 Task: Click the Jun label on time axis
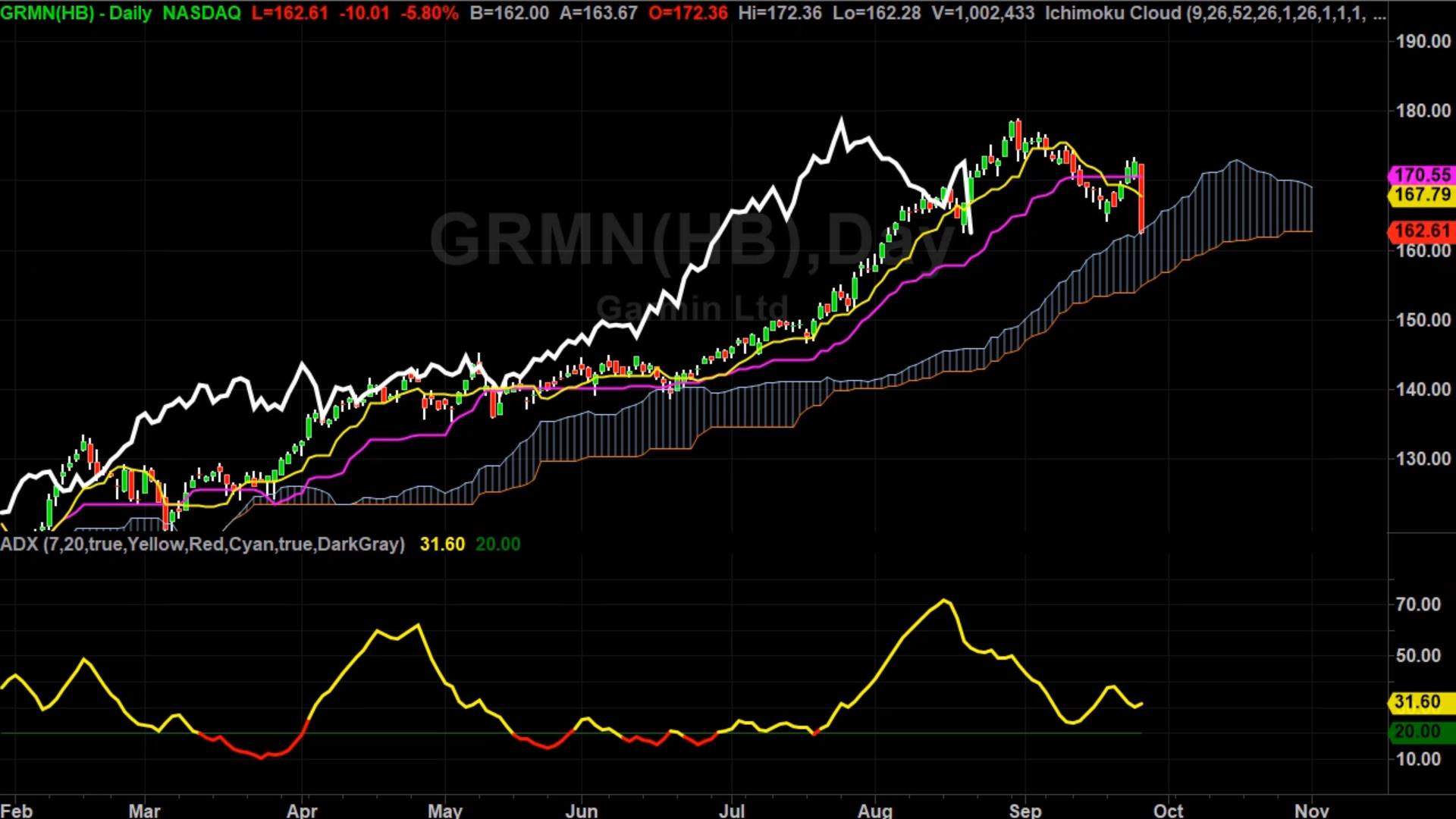(x=582, y=810)
